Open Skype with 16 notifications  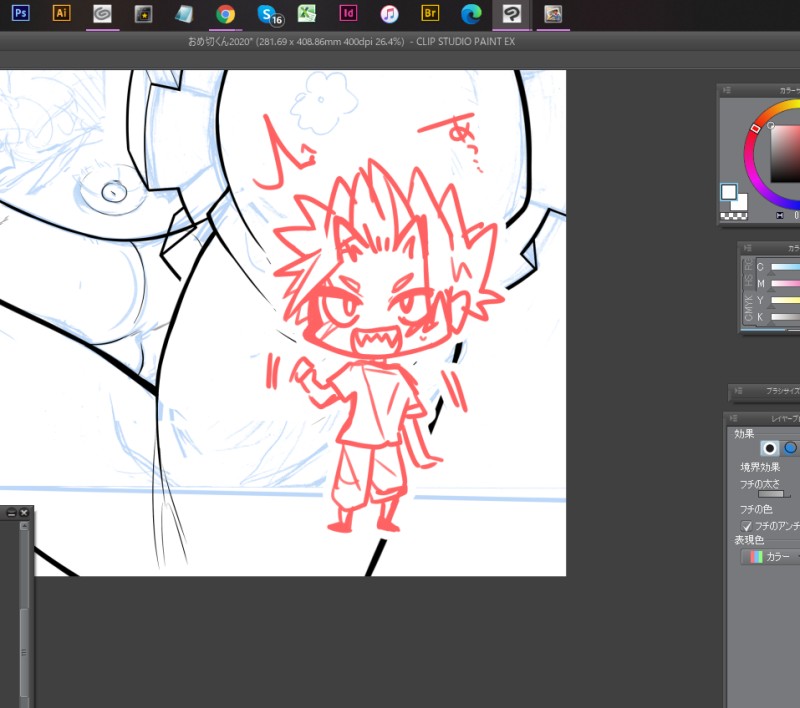point(269,15)
